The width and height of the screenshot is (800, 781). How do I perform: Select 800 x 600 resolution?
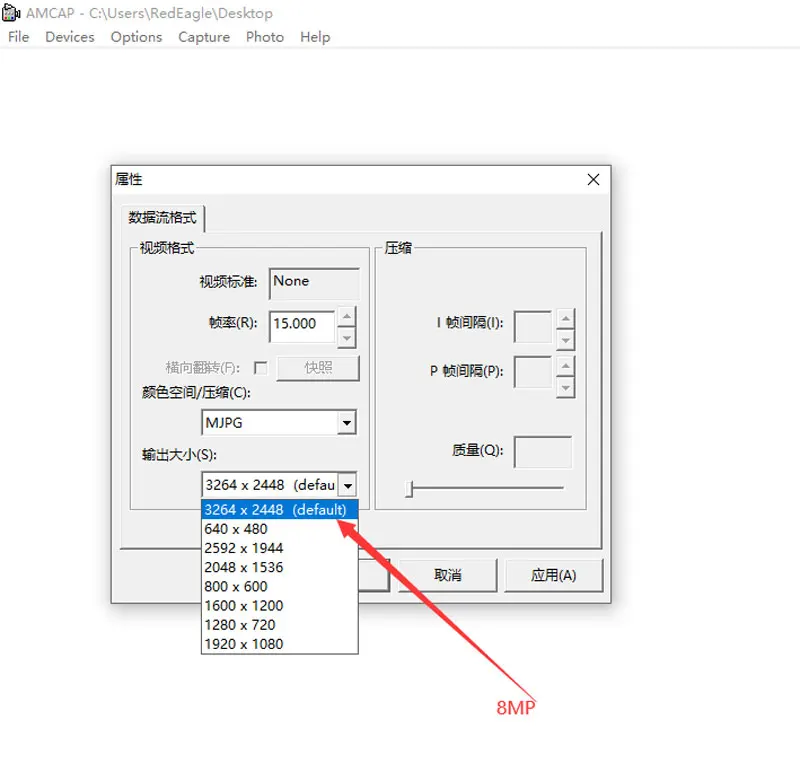(280, 586)
